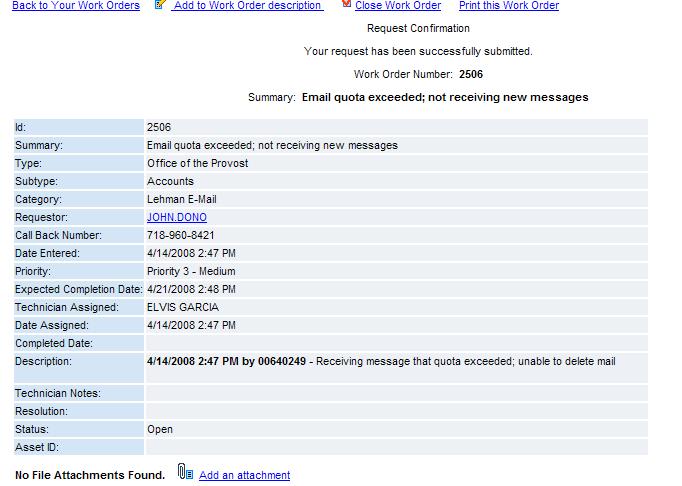The width and height of the screenshot is (682, 486).
Task: Click the Add an attachment link
Action: 244,475
